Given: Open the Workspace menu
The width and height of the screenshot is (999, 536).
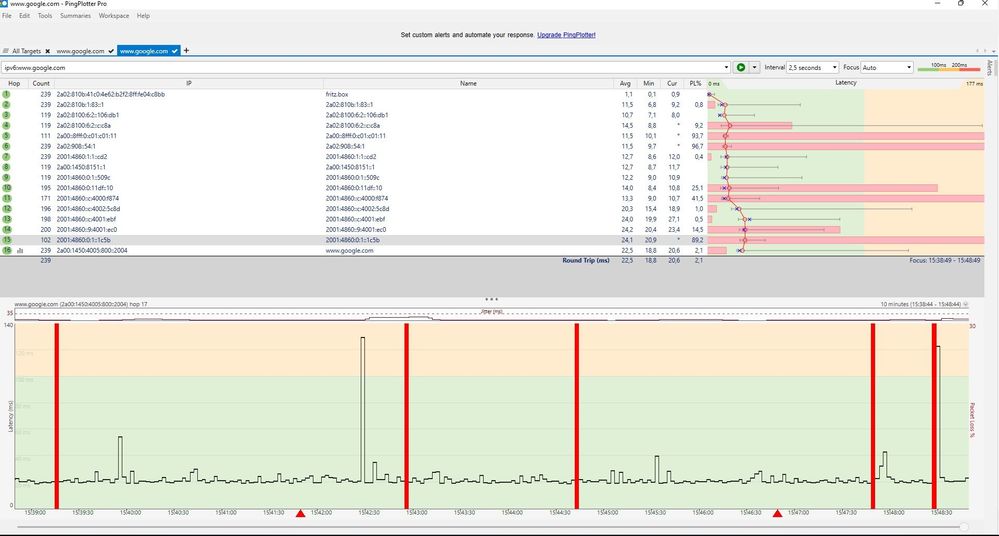Looking at the screenshot, I should 113,16.
